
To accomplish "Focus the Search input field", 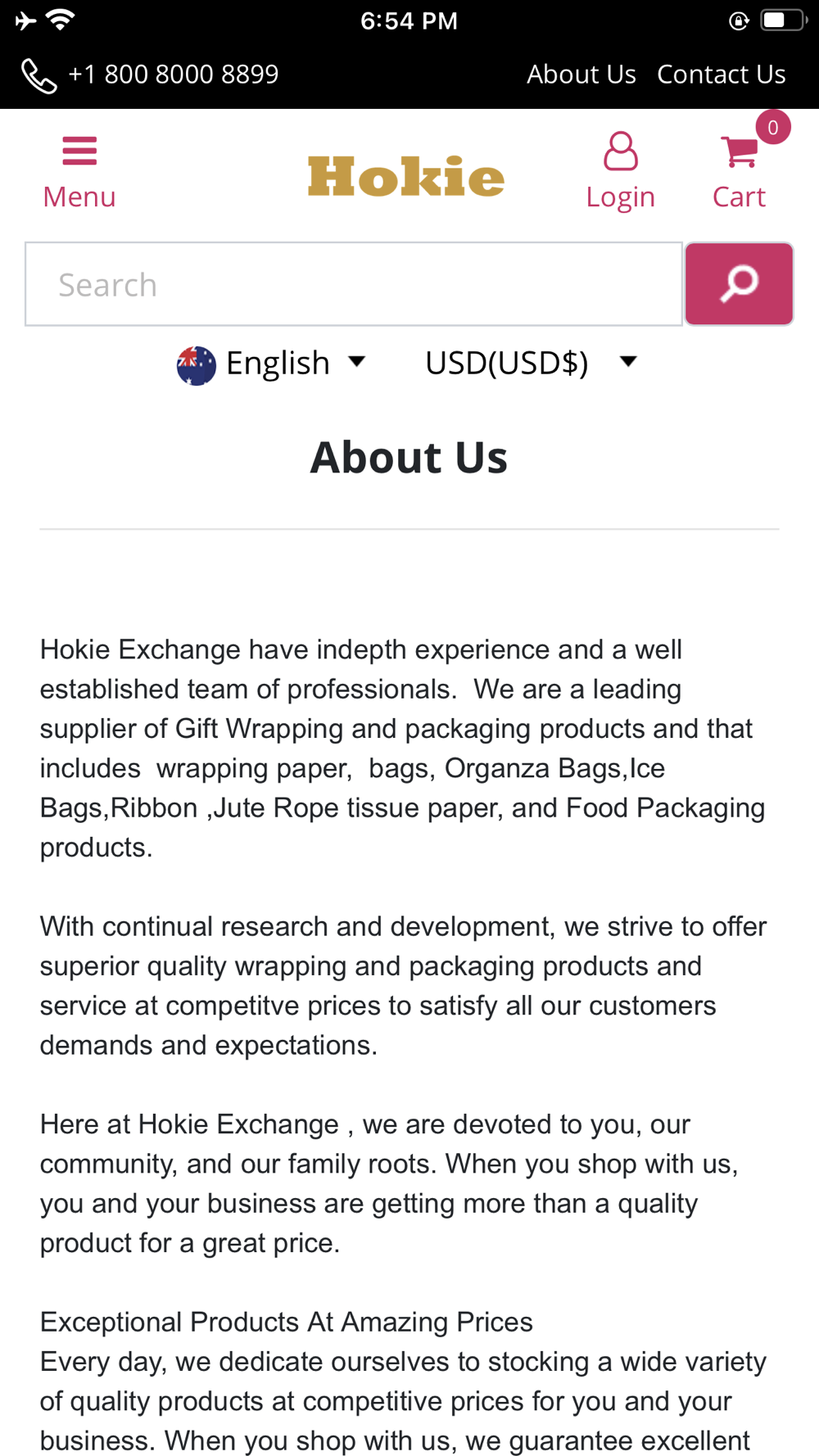I will click(x=354, y=284).
